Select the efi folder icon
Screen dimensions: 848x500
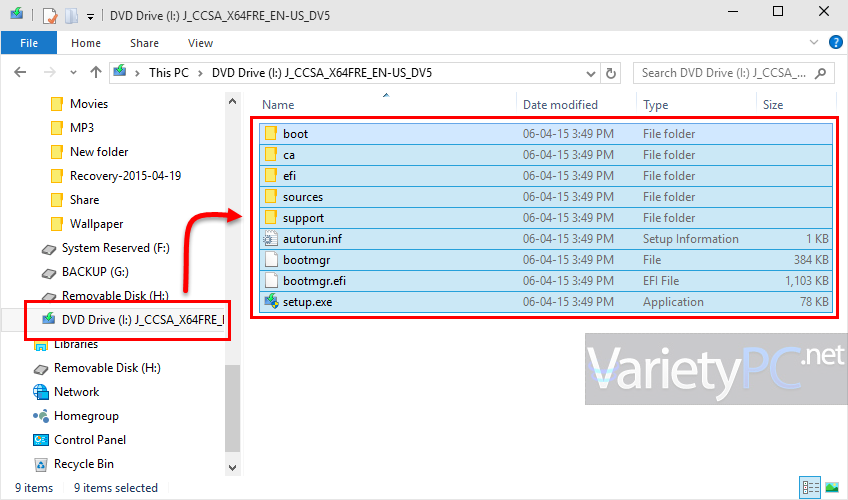pyautogui.click(x=271, y=176)
